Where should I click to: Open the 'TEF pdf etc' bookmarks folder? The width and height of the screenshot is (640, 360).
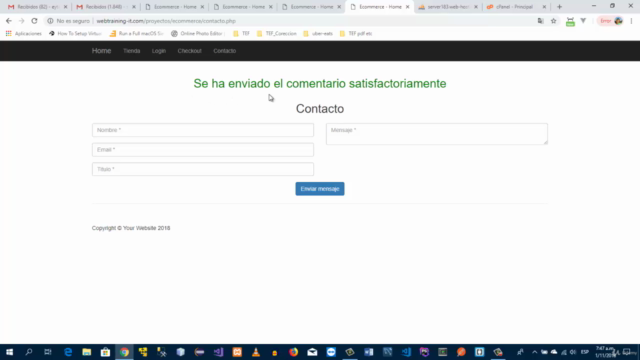pyautogui.click(x=356, y=33)
